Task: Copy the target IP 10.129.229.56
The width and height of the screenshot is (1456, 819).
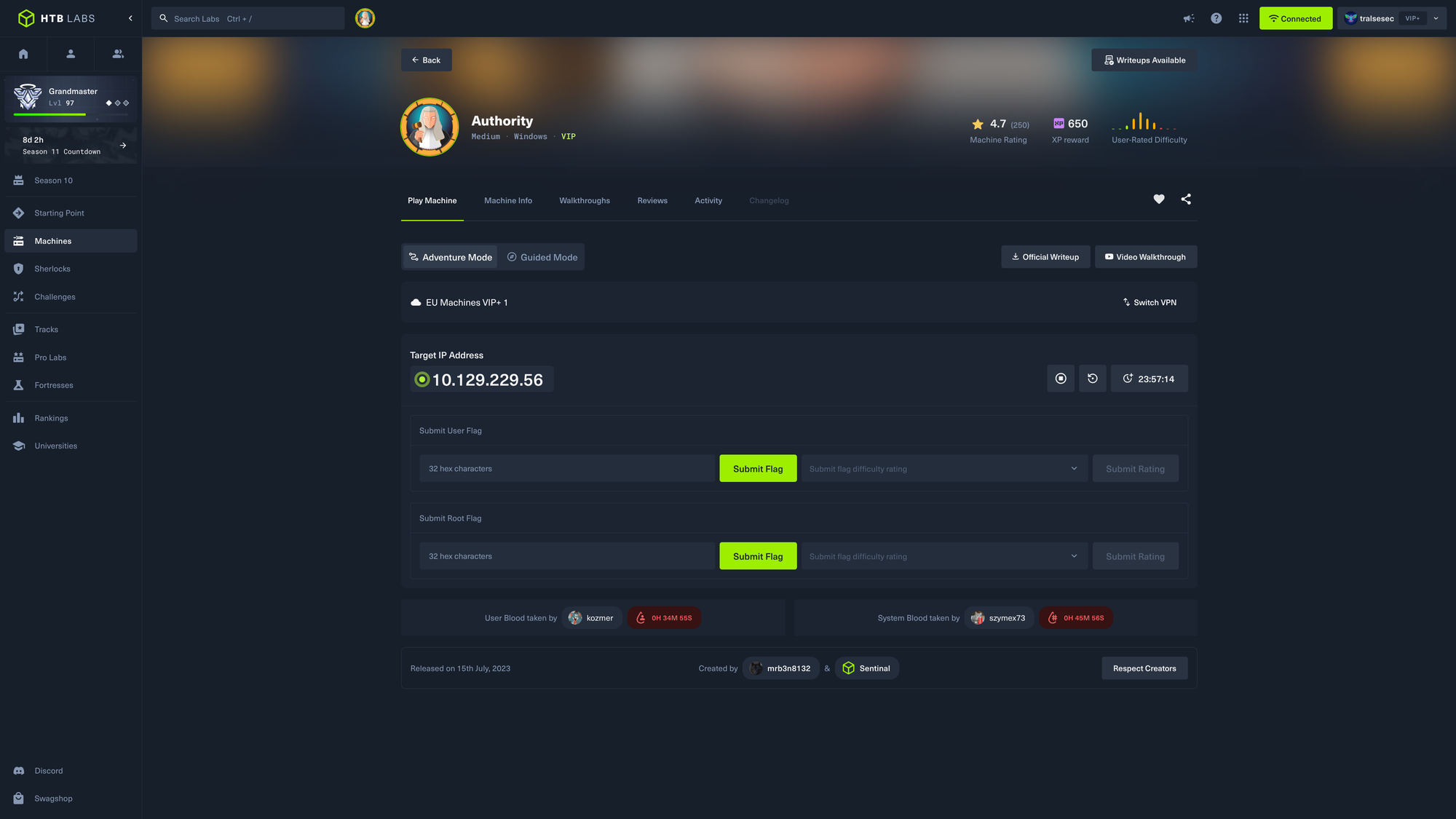Action: (482, 379)
